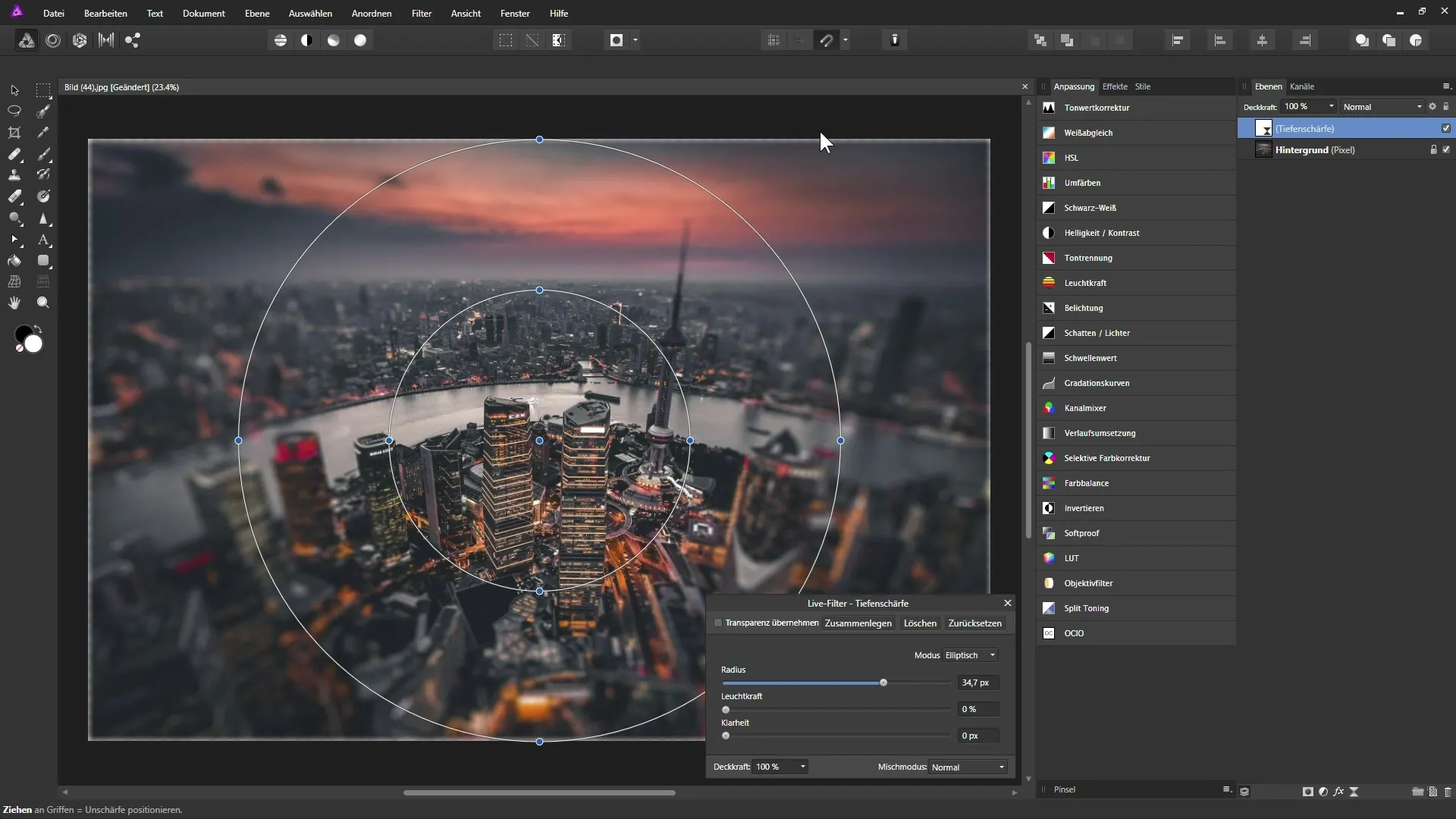Open Mischmodus Normal dropdown in filter dialog

pos(968,767)
